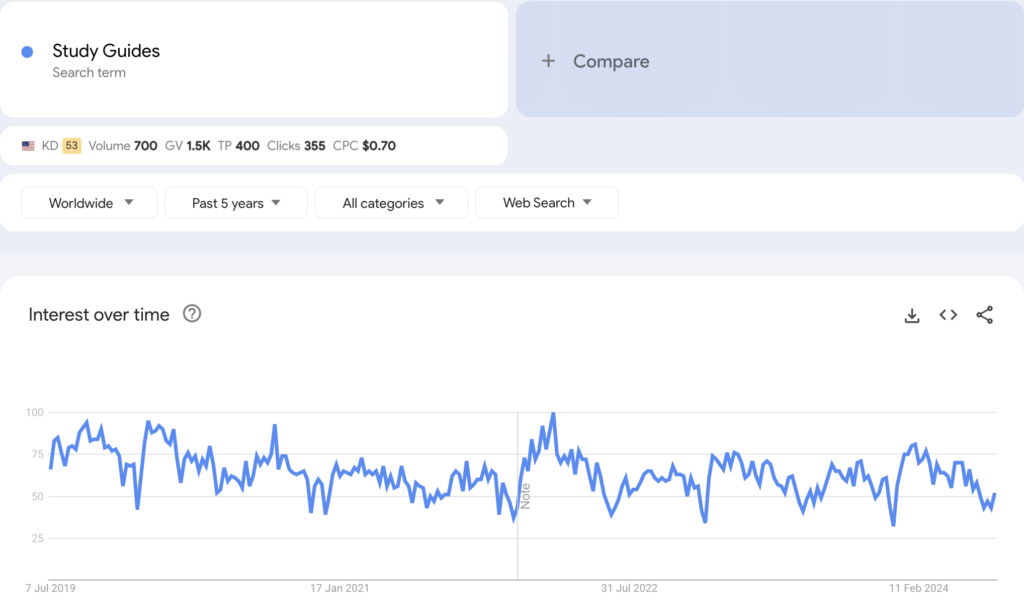Image resolution: width=1024 pixels, height=615 pixels.
Task: Click the Volume 700 metric
Action: click(123, 146)
